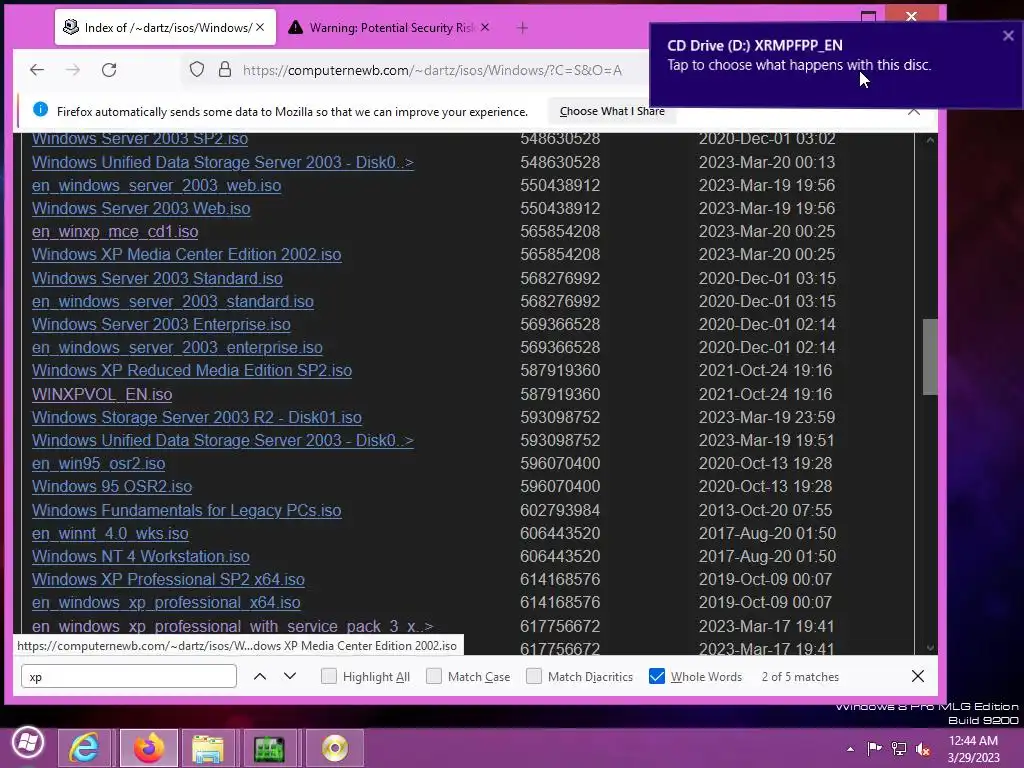Image resolution: width=1024 pixels, height=768 pixels.
Task: Open Windows XP Reduced Media Edition SP2.iso
Action: tap(192, 370)
